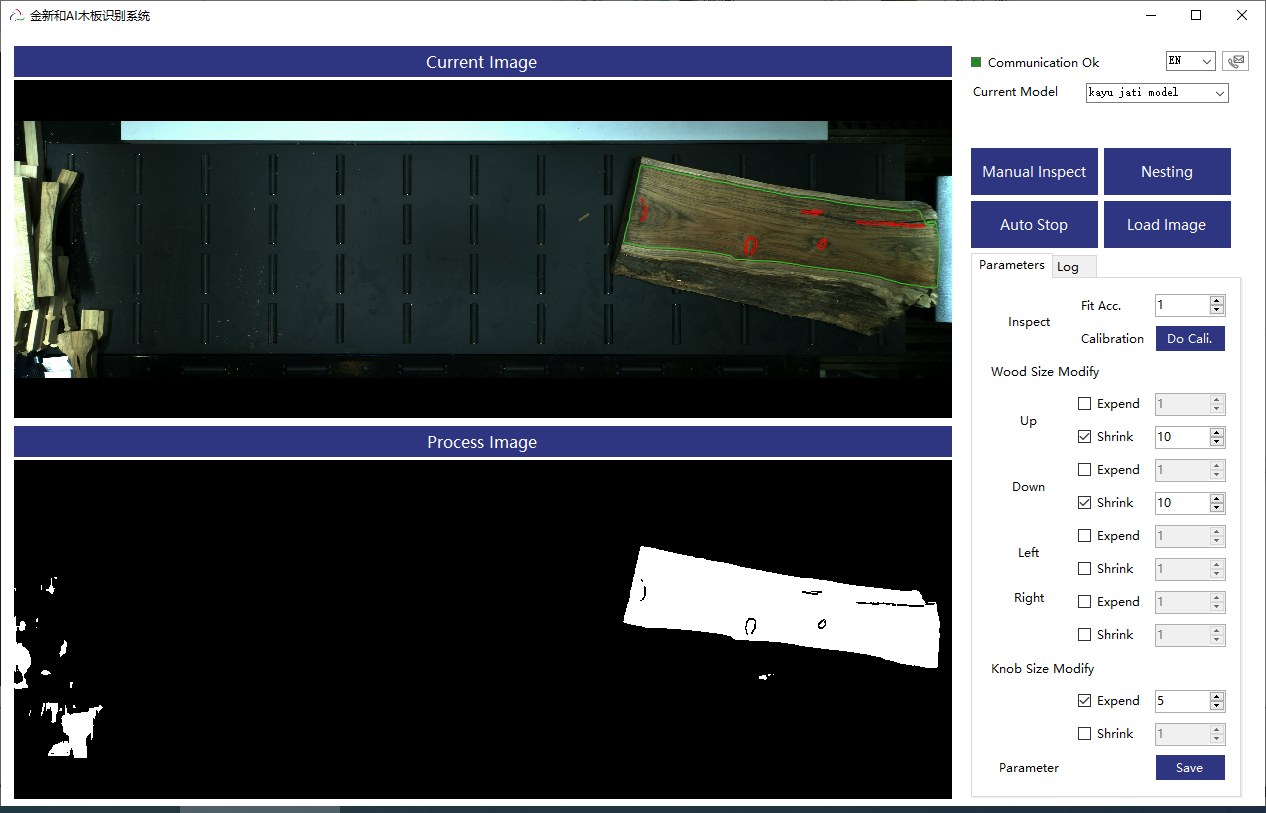Click the Current Image header bar
The width and height of the screenshot is (1266, 813).
tap(482, 62)
